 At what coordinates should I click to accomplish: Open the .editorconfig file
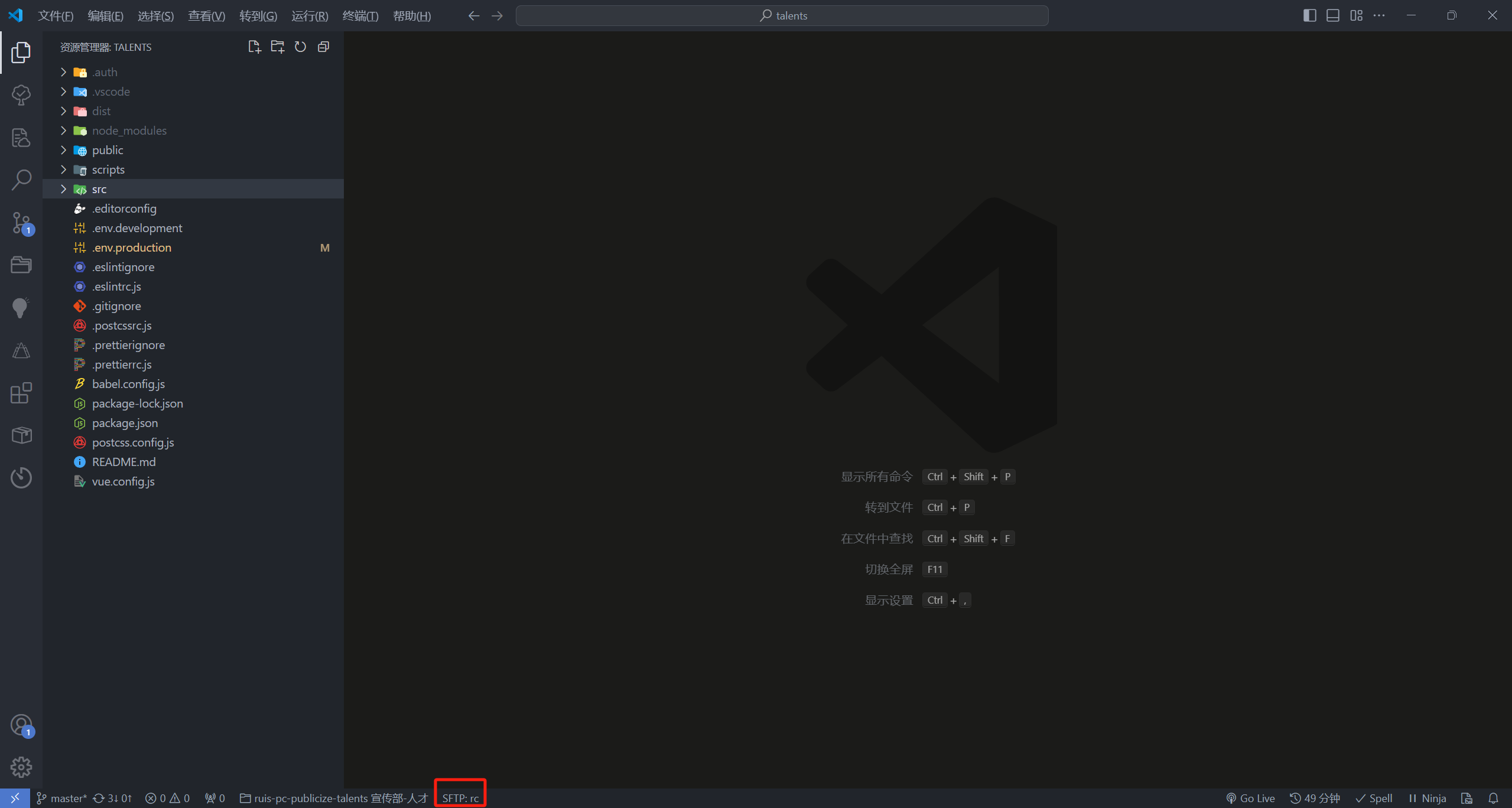[x=193, y=208]
